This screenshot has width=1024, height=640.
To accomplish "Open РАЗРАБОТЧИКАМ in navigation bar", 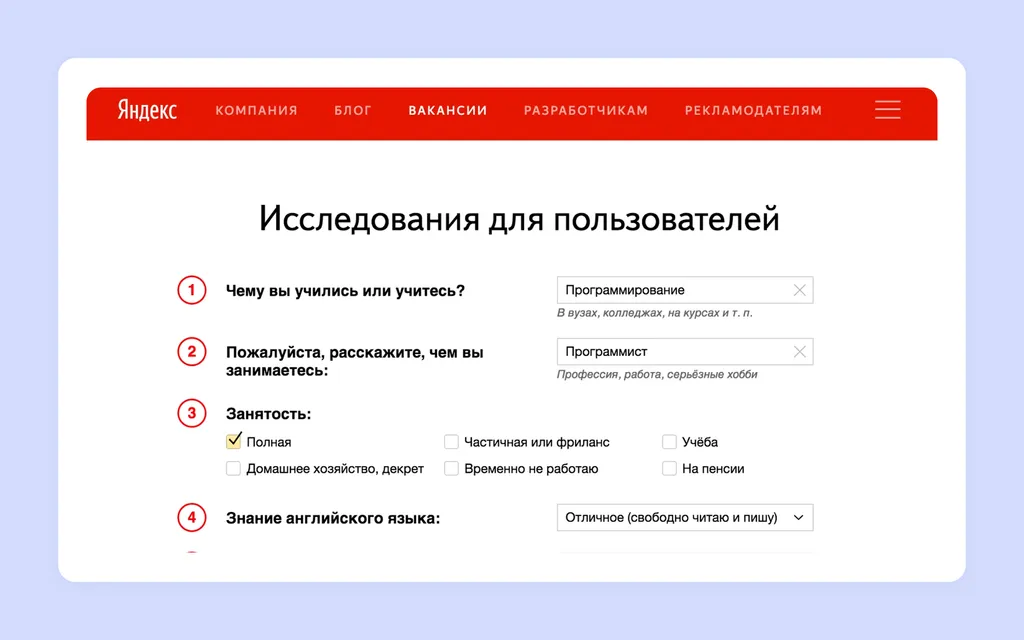I will point(586,110).
